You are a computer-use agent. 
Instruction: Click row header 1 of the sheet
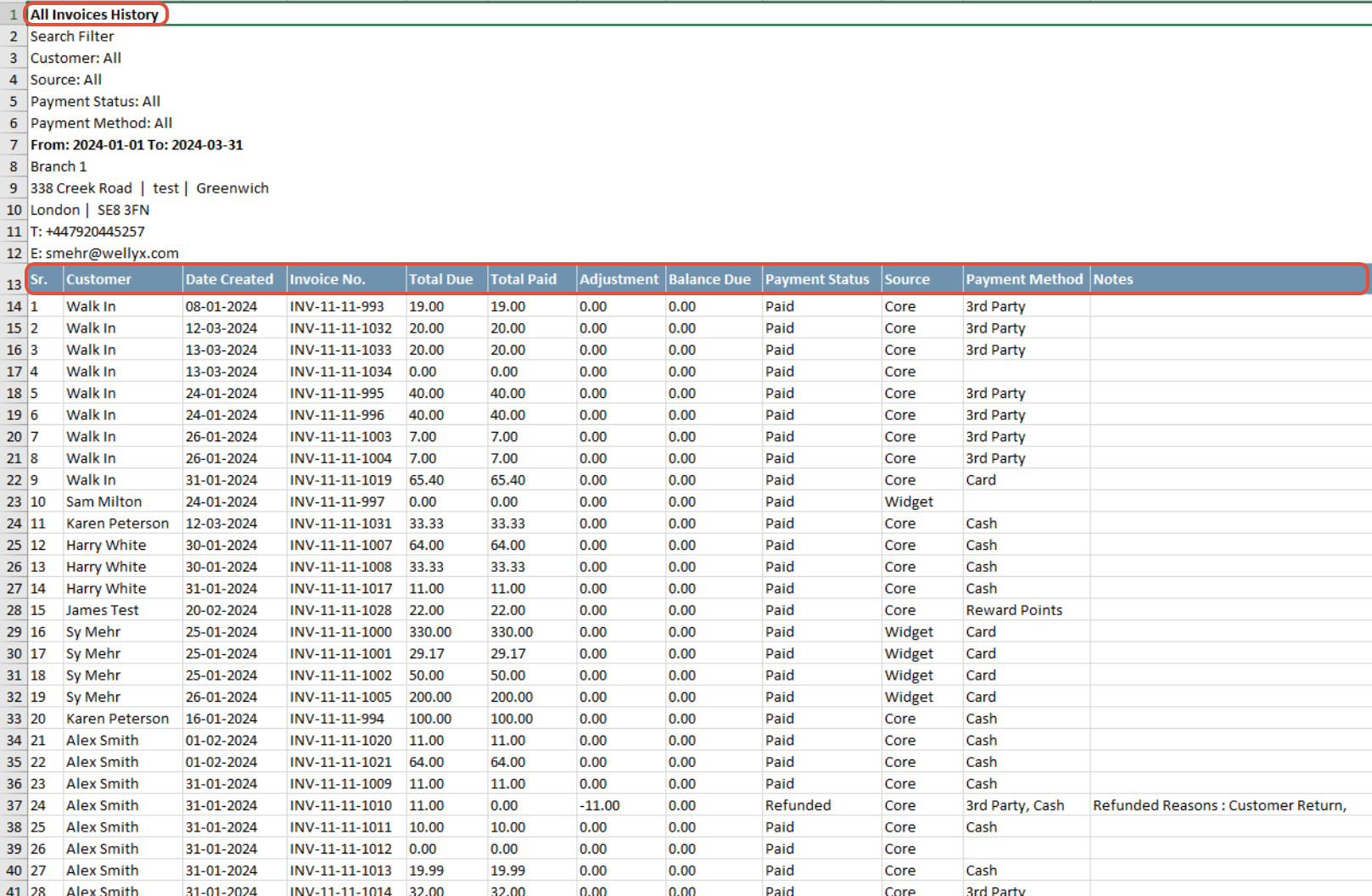click(14, 14)
